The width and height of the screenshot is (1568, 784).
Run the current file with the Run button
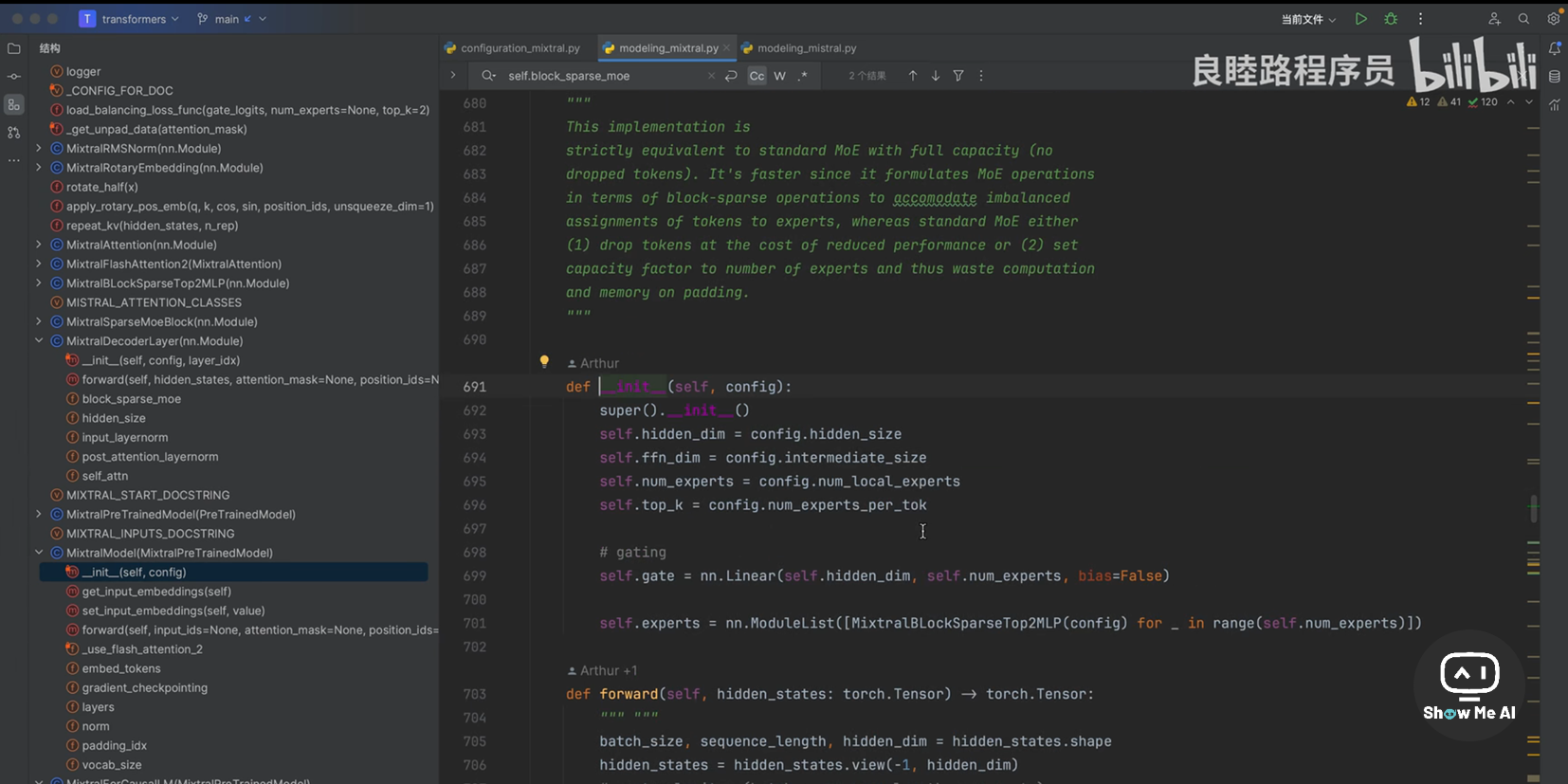tap(1360, 19)
